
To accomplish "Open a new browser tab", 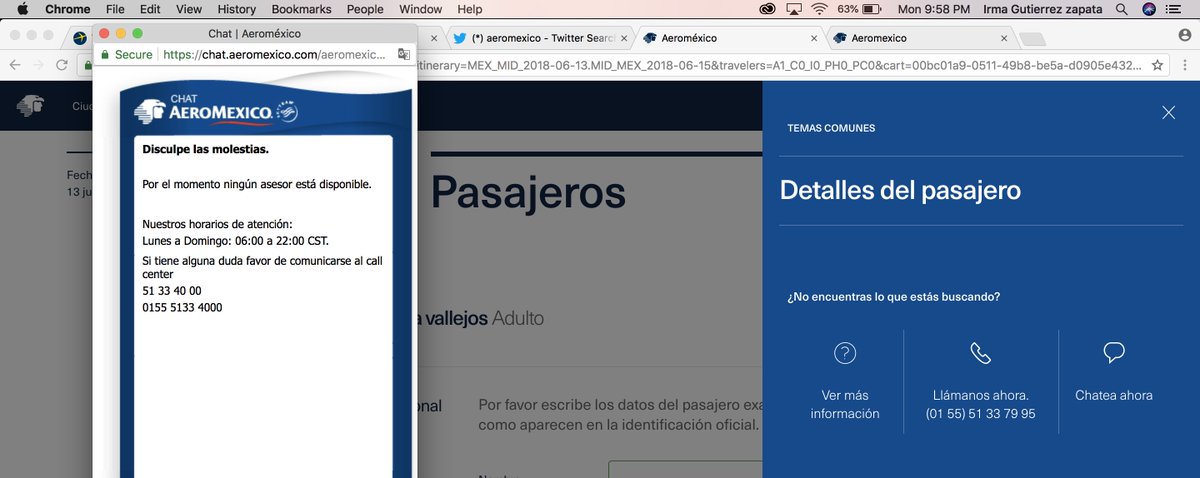I will point(1033,39).
